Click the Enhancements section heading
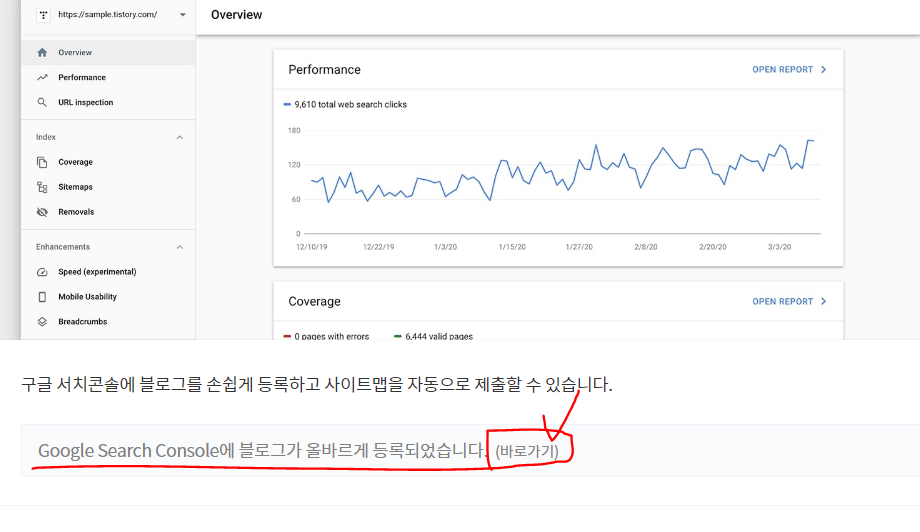This screenshot has height=532, width=920. [x=63, y=247]
